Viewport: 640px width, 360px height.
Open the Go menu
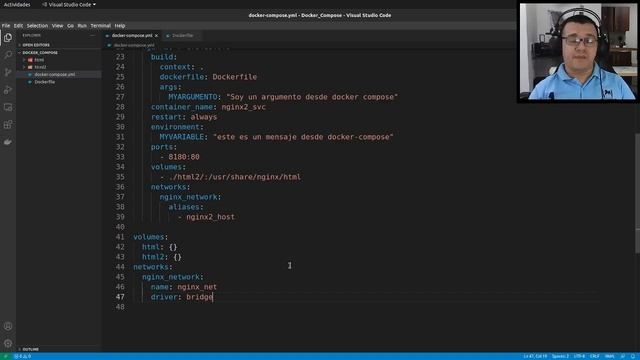pos(70,25)
